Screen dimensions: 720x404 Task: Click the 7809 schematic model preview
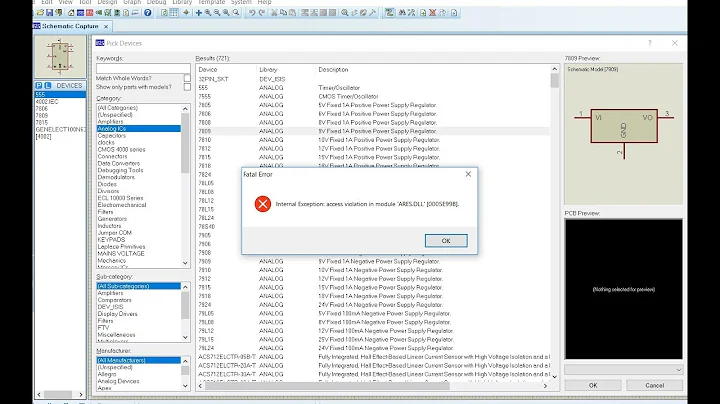click(x=624, y=134)
